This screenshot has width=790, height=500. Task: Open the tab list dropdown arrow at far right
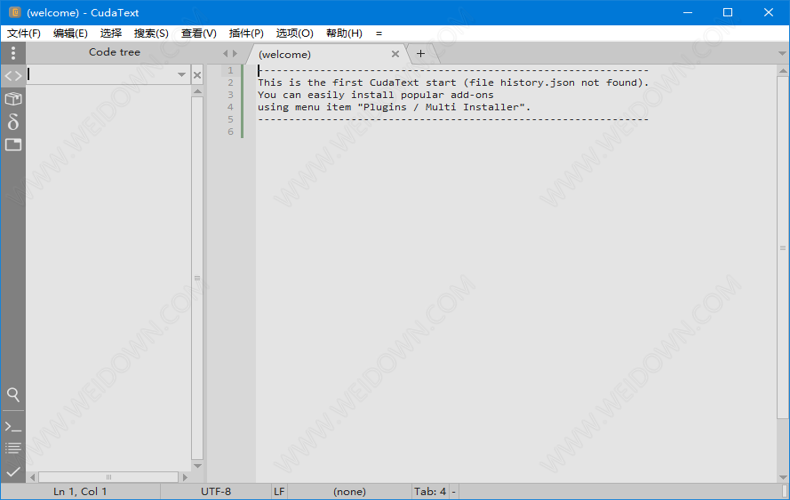tap(782, 53)
